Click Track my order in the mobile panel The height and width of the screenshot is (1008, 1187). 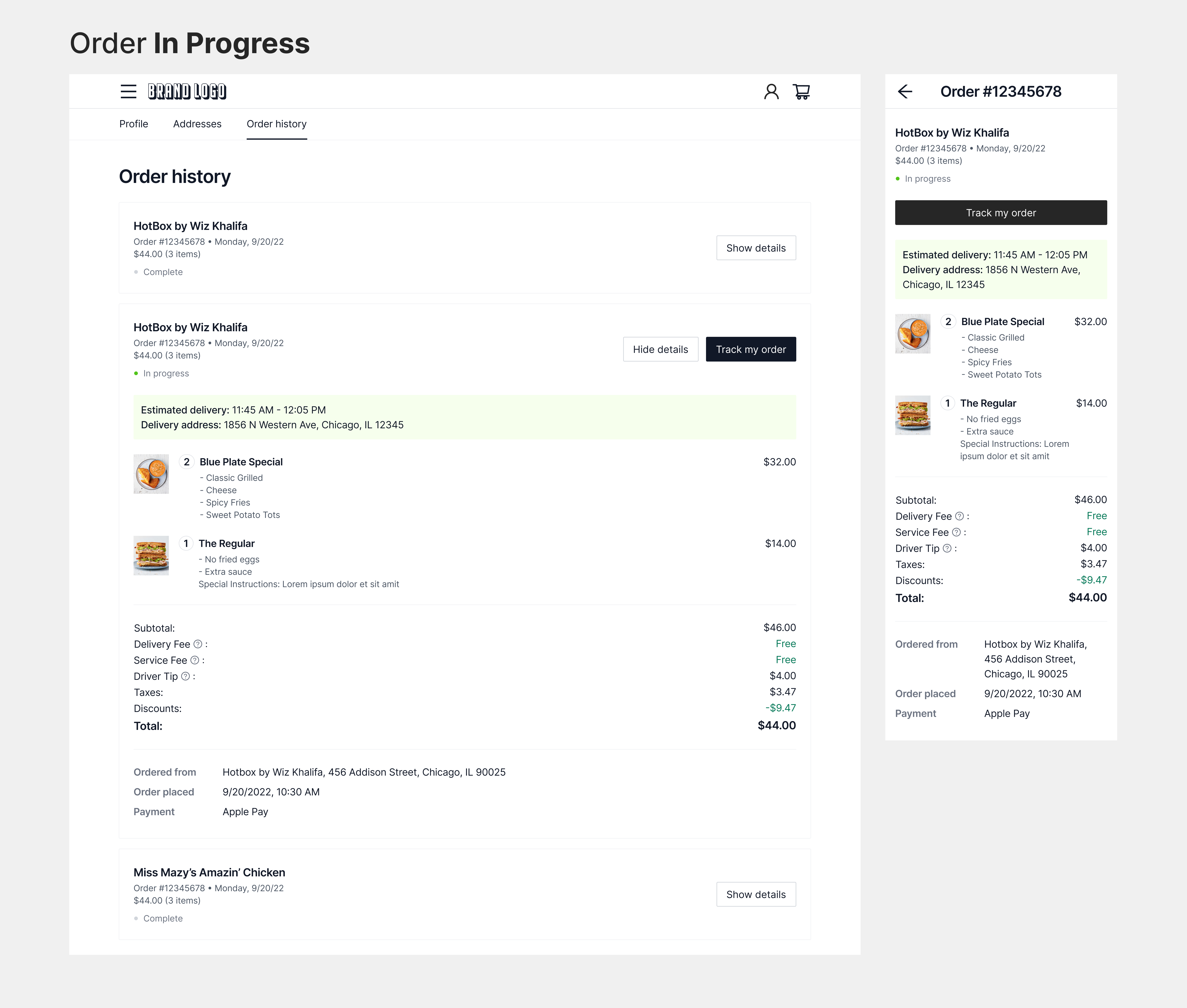[x=1001, y=213]
